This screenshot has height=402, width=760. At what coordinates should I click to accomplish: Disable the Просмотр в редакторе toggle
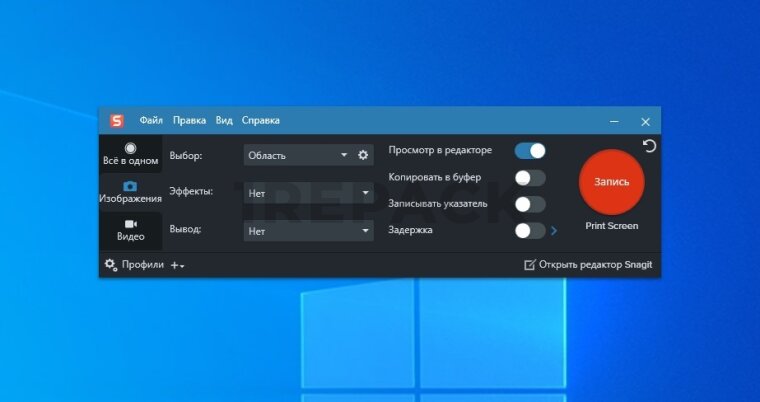tap(530, 151)
